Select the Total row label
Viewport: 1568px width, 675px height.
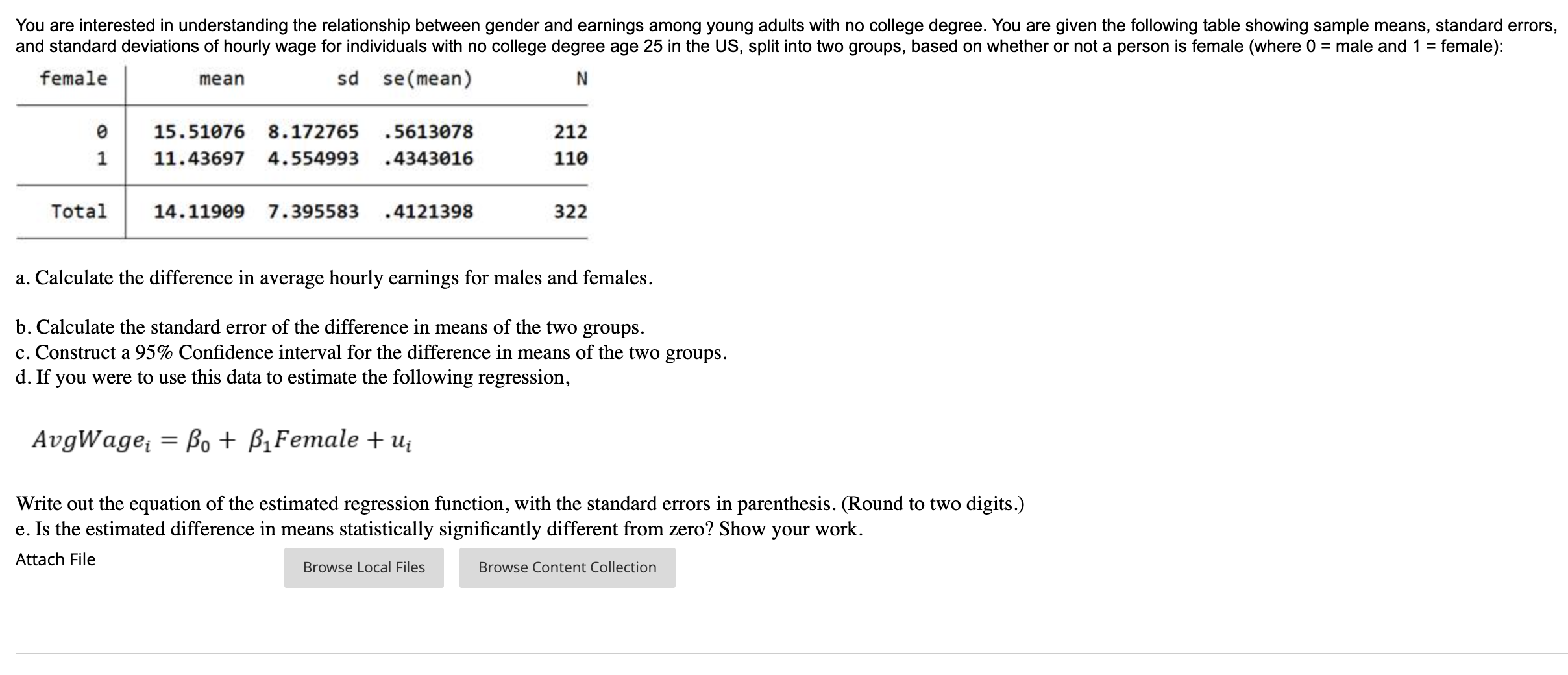click(x=79, y=210)
